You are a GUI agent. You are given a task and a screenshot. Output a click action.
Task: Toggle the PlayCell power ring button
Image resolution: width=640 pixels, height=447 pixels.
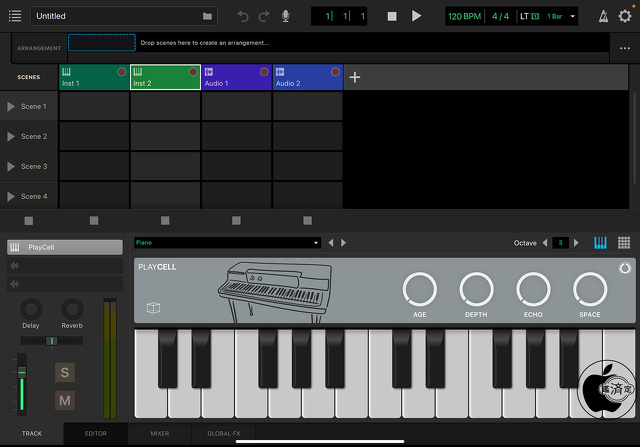point(625,268)
